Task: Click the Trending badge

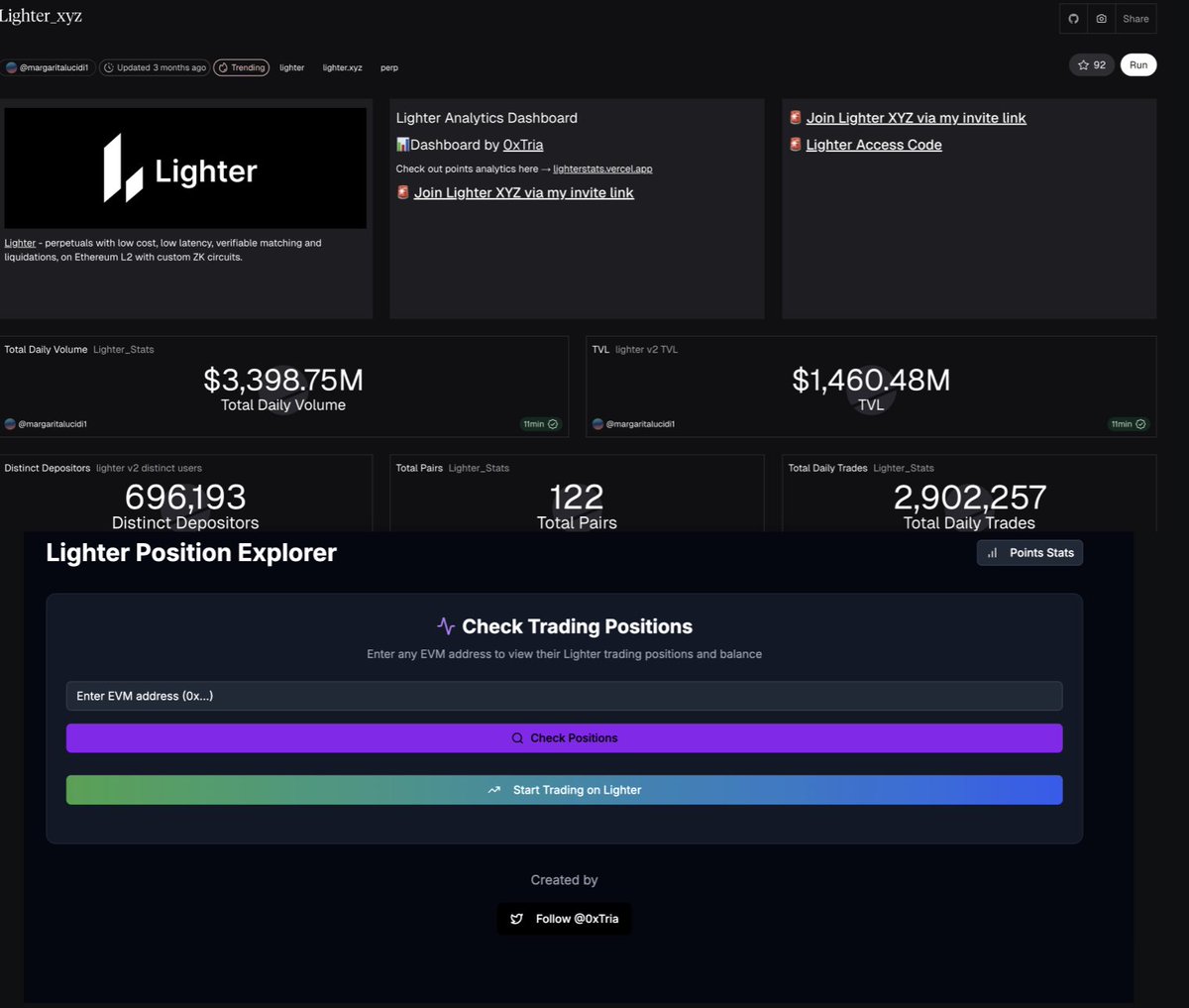Action: [x=242, y=67]
